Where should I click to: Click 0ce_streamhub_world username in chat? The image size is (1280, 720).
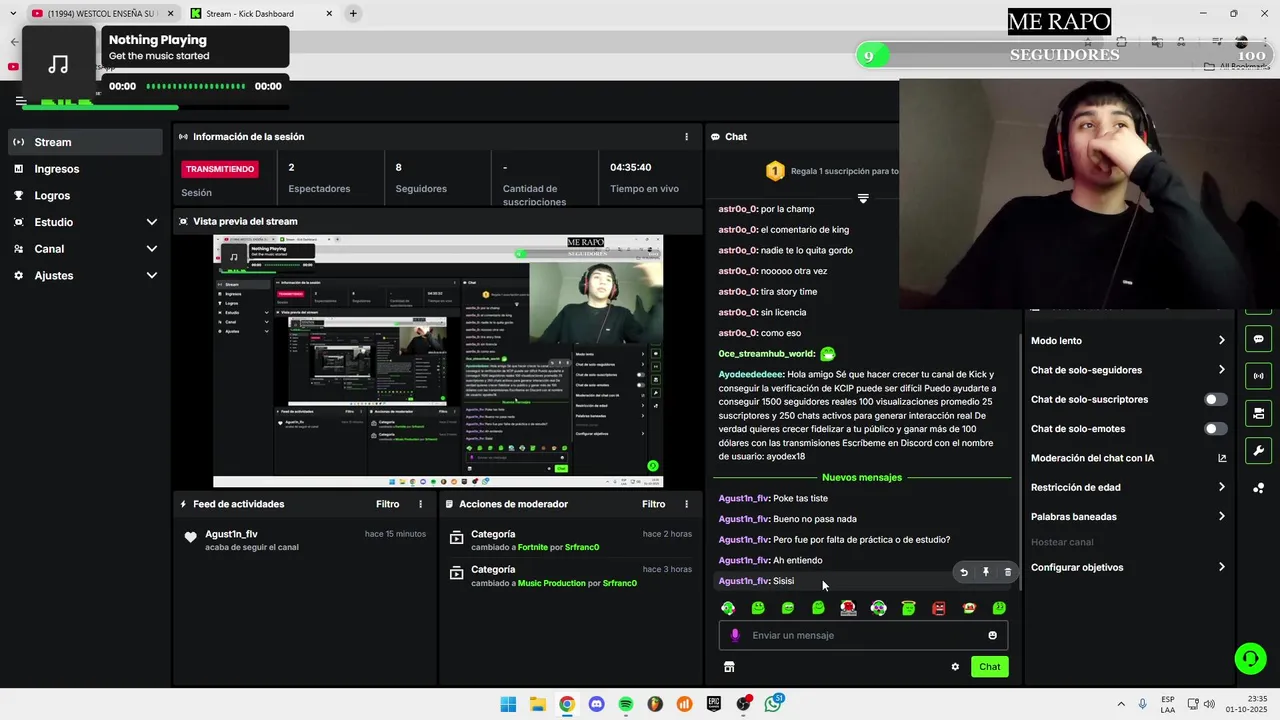(766, 353)
